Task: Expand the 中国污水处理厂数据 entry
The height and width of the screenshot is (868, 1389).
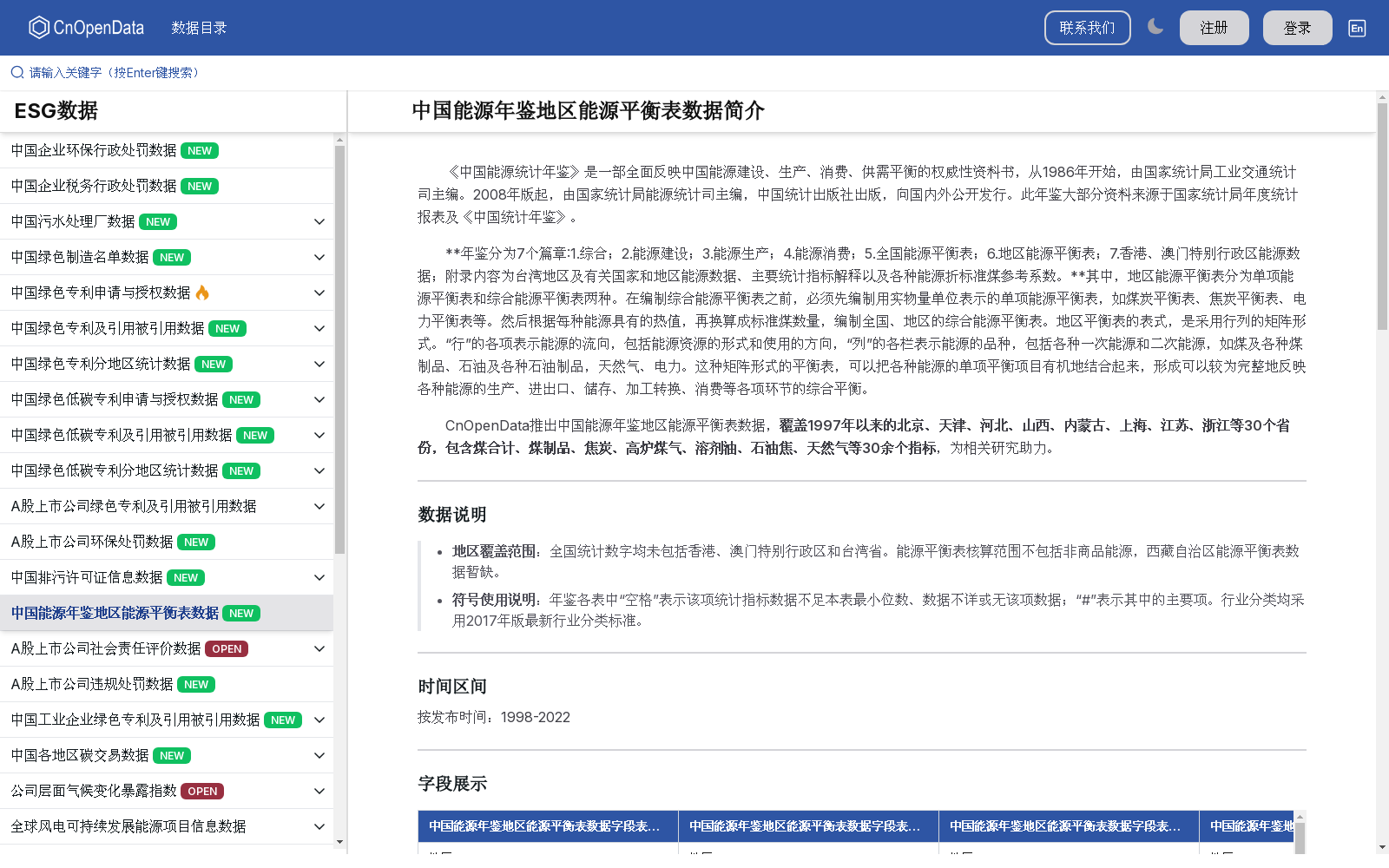Action: coord(319,221)
